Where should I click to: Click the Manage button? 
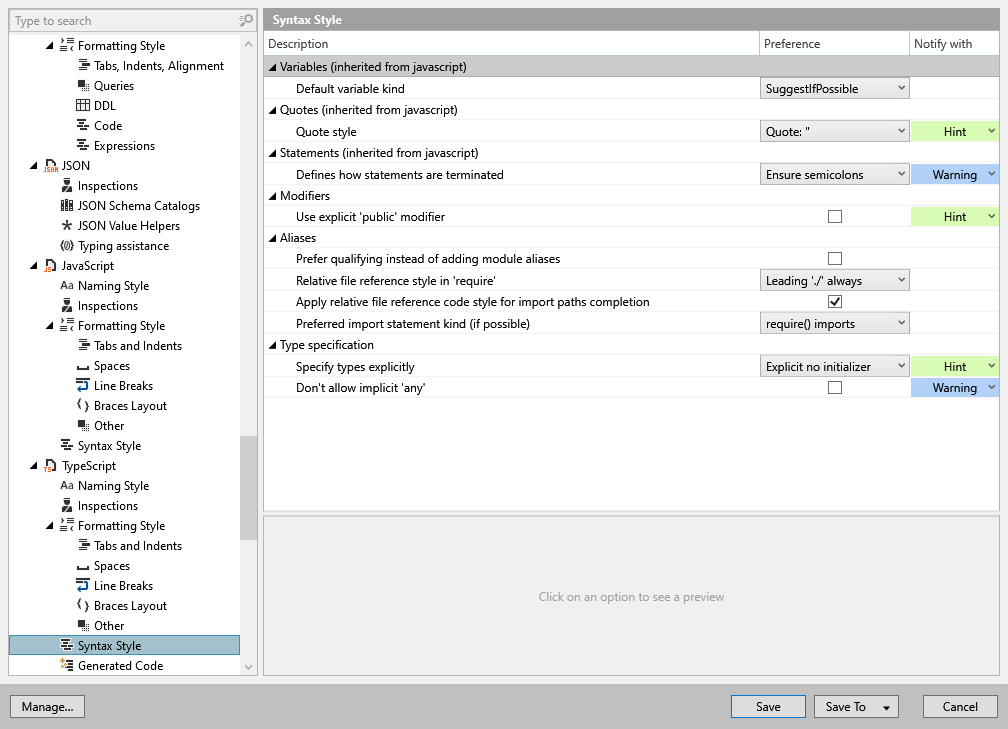click(x=47, y=706)
